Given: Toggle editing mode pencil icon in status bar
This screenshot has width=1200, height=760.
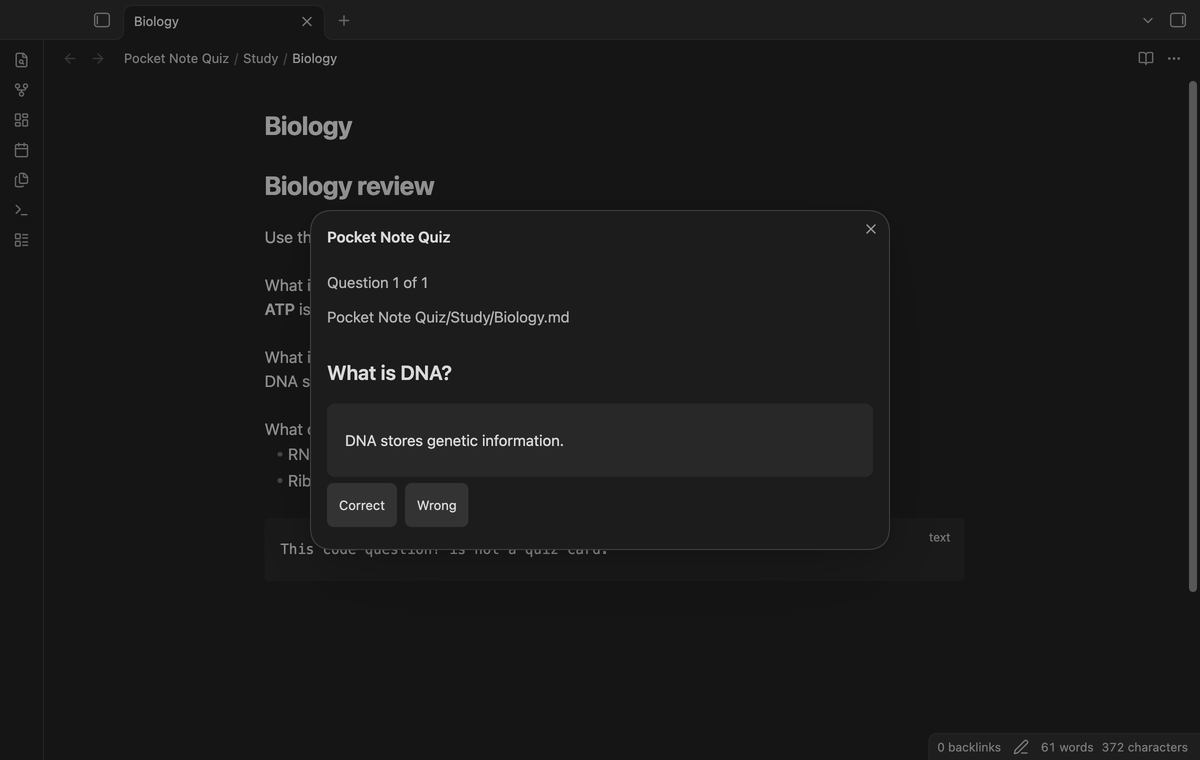Looking at the screenshot, I should [x=1021, y=747].
